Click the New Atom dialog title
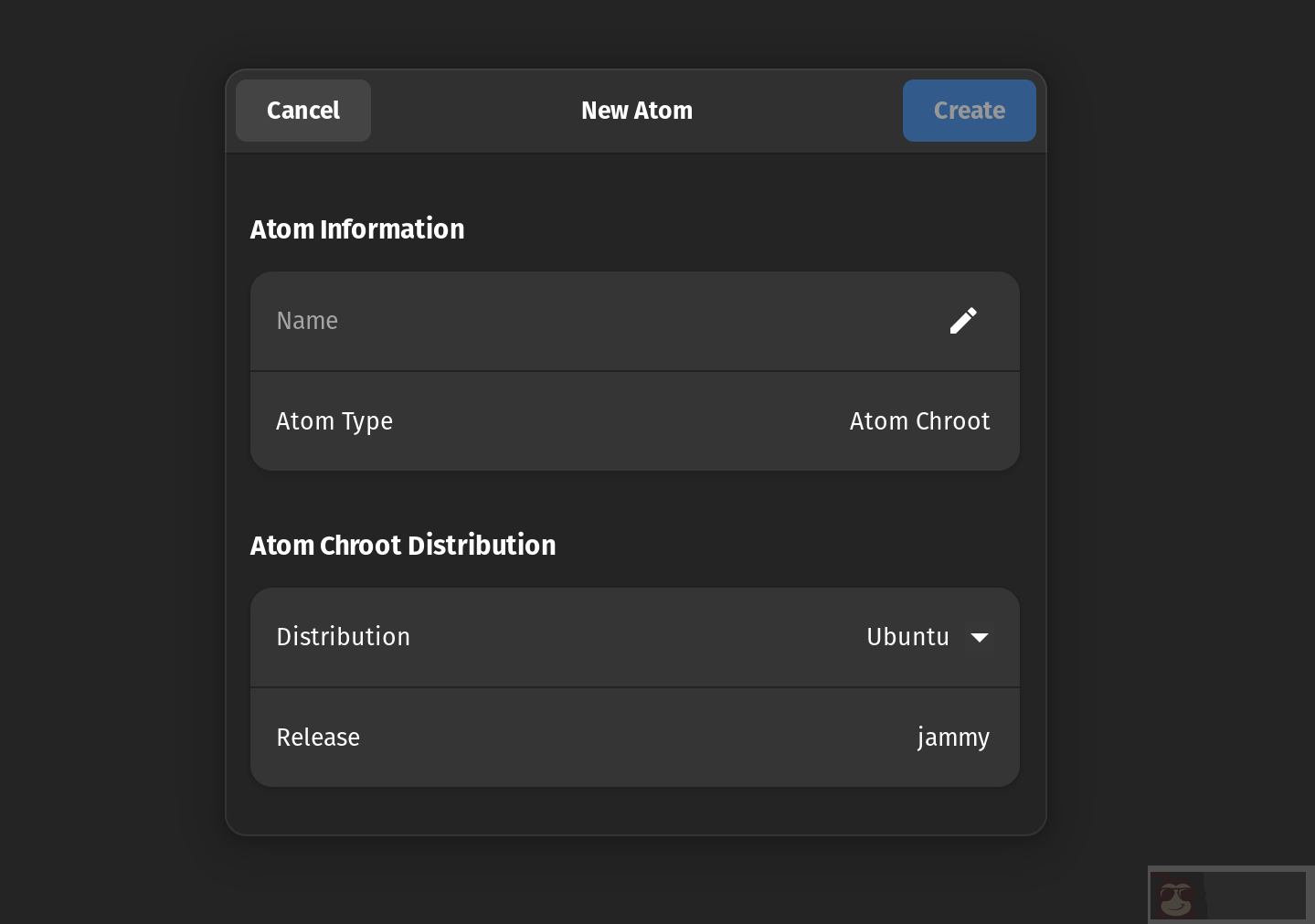Image resolution: width=1315 pixels, height=924 pixels. click(637, 111)
